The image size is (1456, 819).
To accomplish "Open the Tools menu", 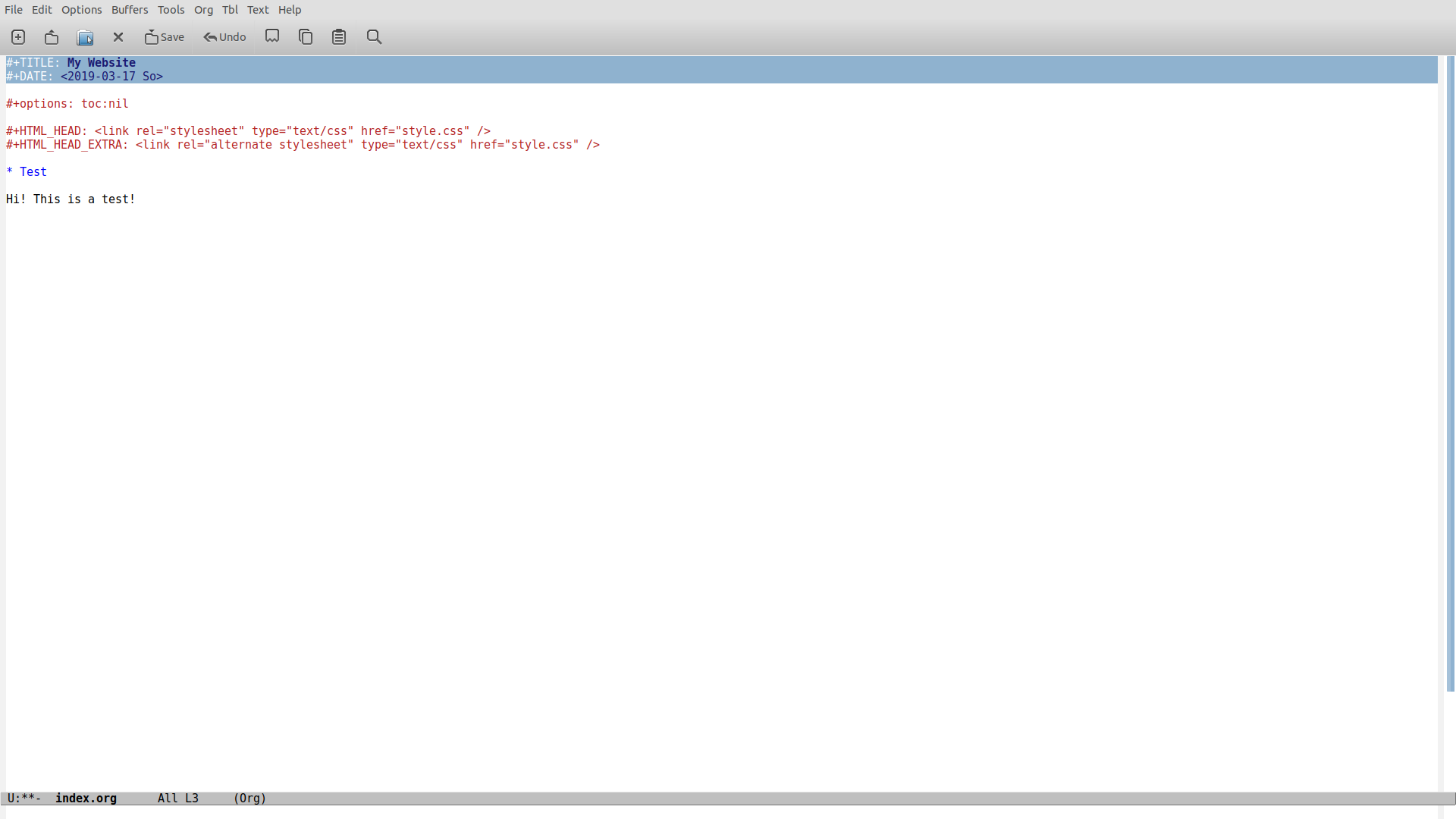I will 171,10.
